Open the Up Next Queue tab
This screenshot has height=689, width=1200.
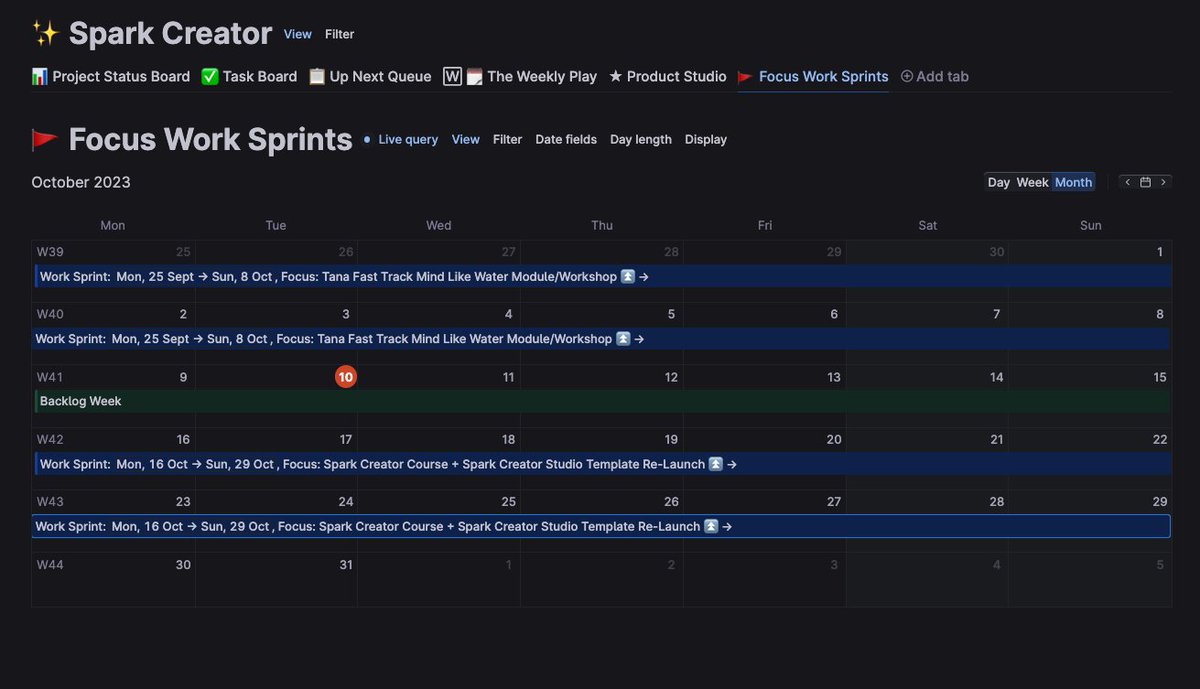[x=370, y=76]
